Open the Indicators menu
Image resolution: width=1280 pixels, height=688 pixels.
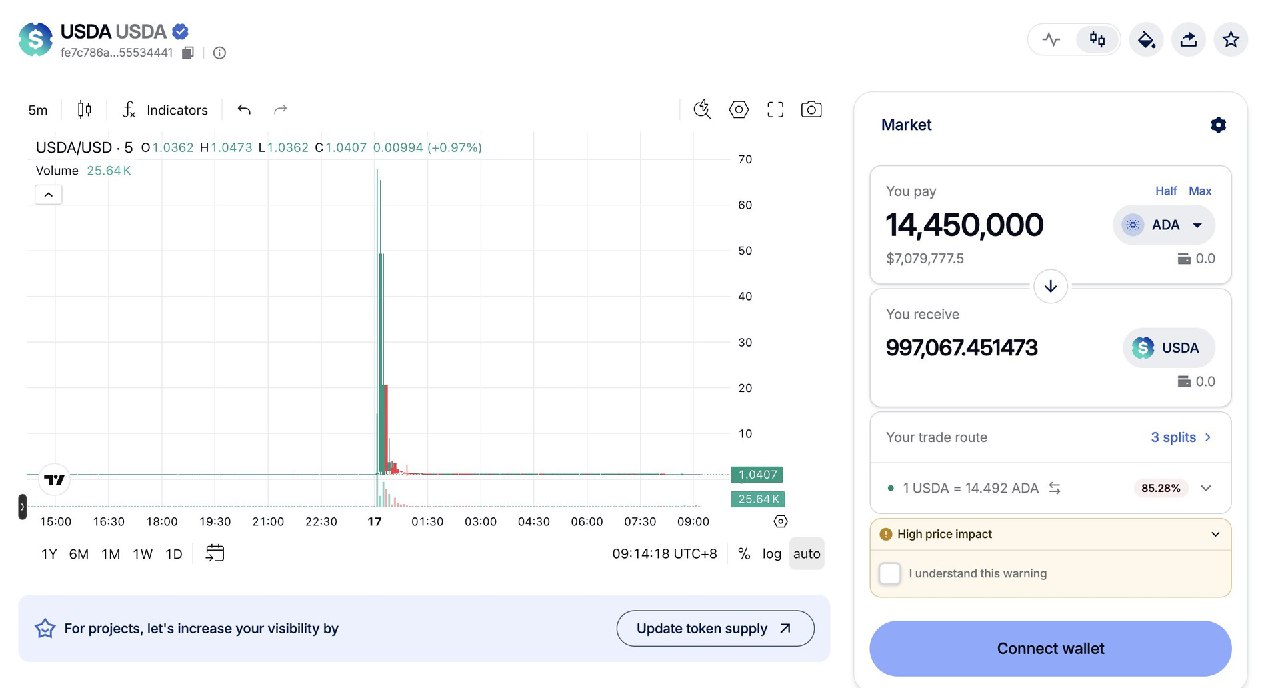[x=166, y=110]
